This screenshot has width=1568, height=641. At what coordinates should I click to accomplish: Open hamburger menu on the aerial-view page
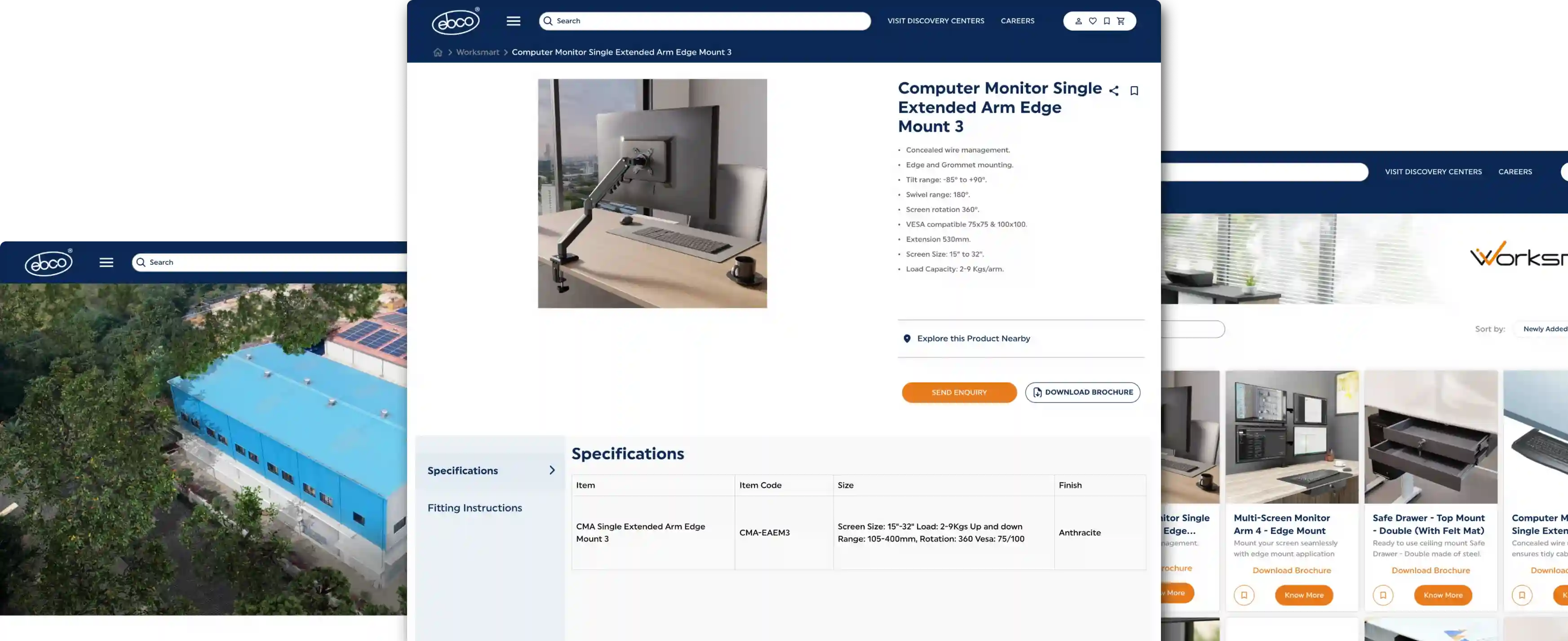[x=106, y=263]
